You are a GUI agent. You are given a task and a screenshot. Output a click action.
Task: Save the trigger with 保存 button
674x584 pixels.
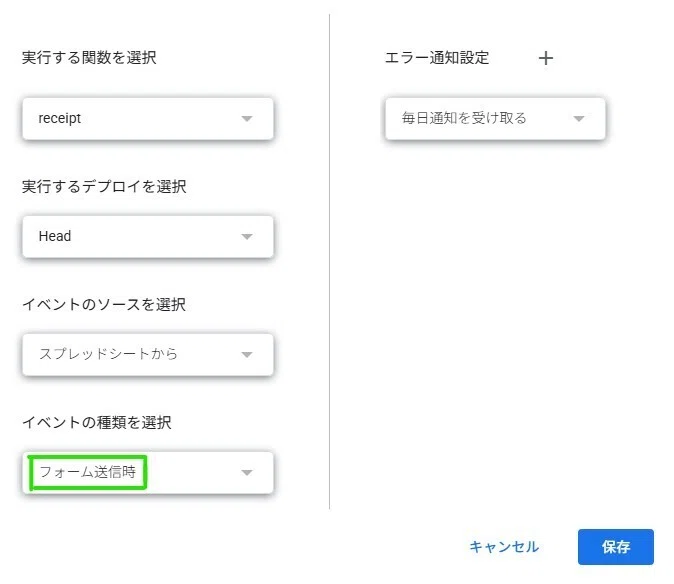tap(616, 547)
